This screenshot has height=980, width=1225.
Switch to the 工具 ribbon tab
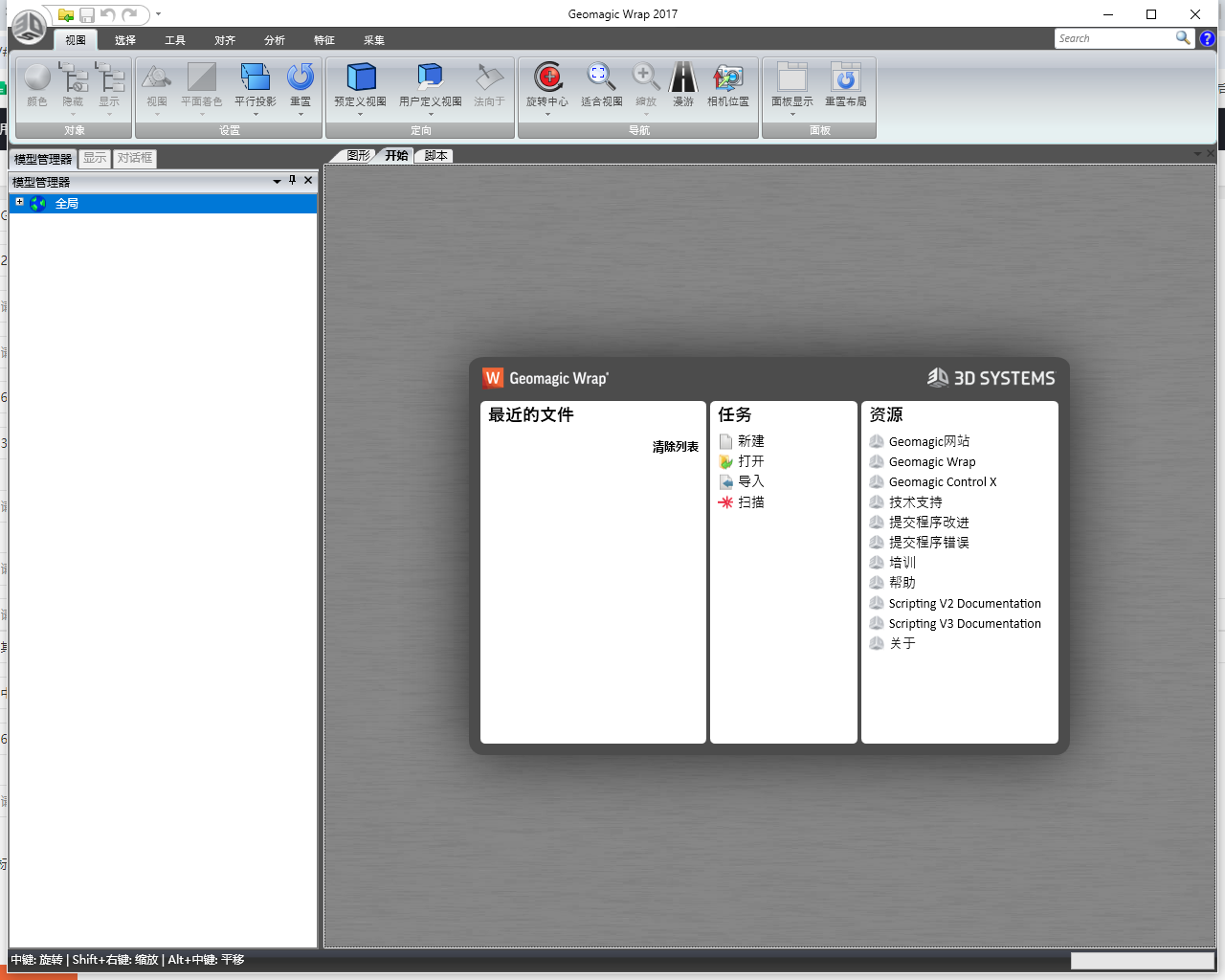pos(175,40)
